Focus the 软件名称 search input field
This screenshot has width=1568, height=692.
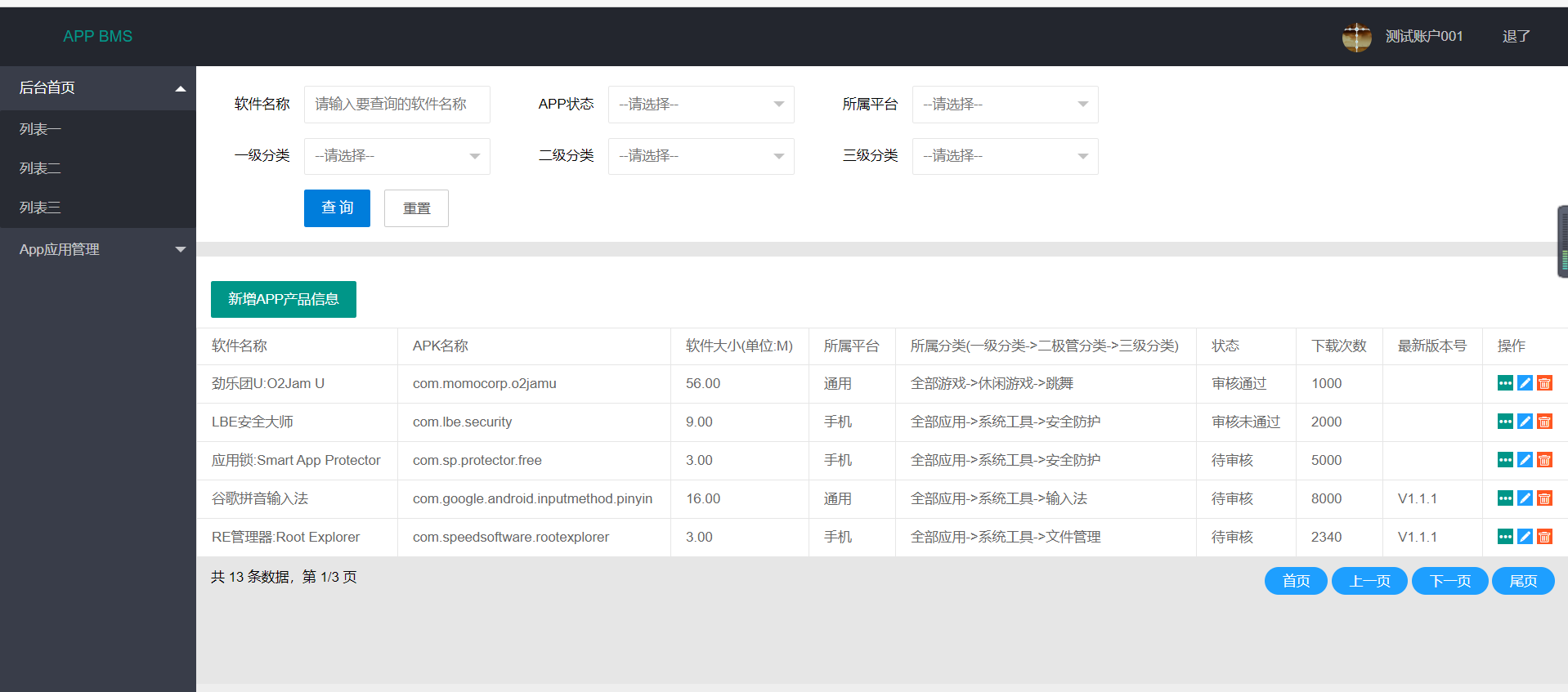pyautogui.click(x=396, y=105)
